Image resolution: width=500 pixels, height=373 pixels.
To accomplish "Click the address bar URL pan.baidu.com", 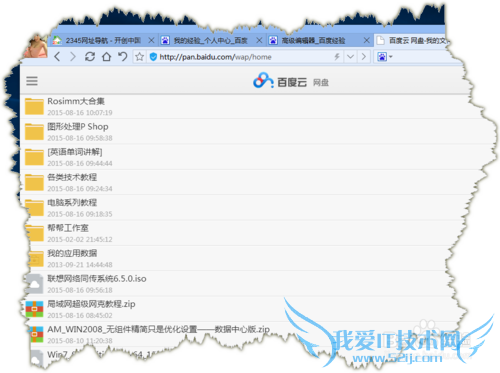I will [215, 57].
